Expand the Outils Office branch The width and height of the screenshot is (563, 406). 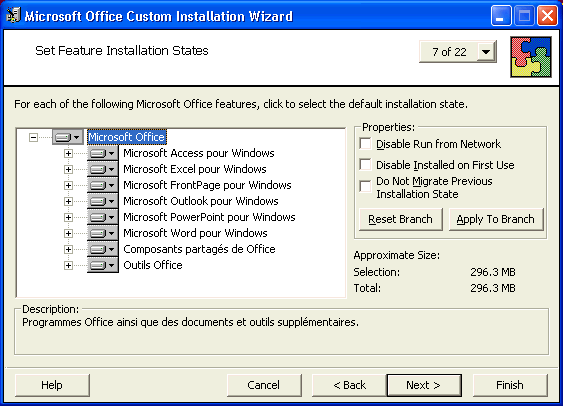pos(68,265)
